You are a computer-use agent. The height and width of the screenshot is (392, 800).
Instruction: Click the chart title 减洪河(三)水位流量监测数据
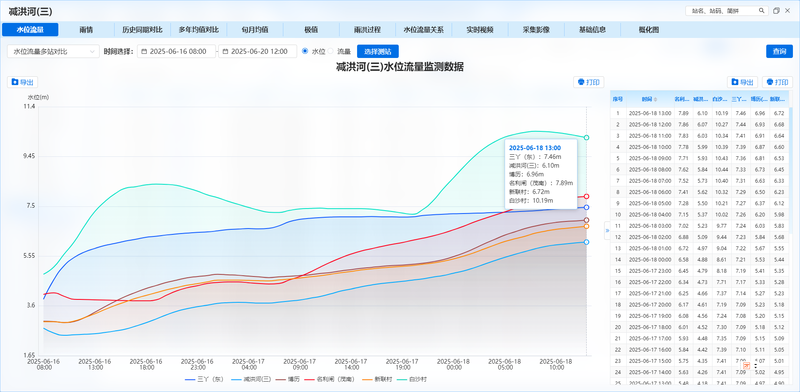point(399,67)
